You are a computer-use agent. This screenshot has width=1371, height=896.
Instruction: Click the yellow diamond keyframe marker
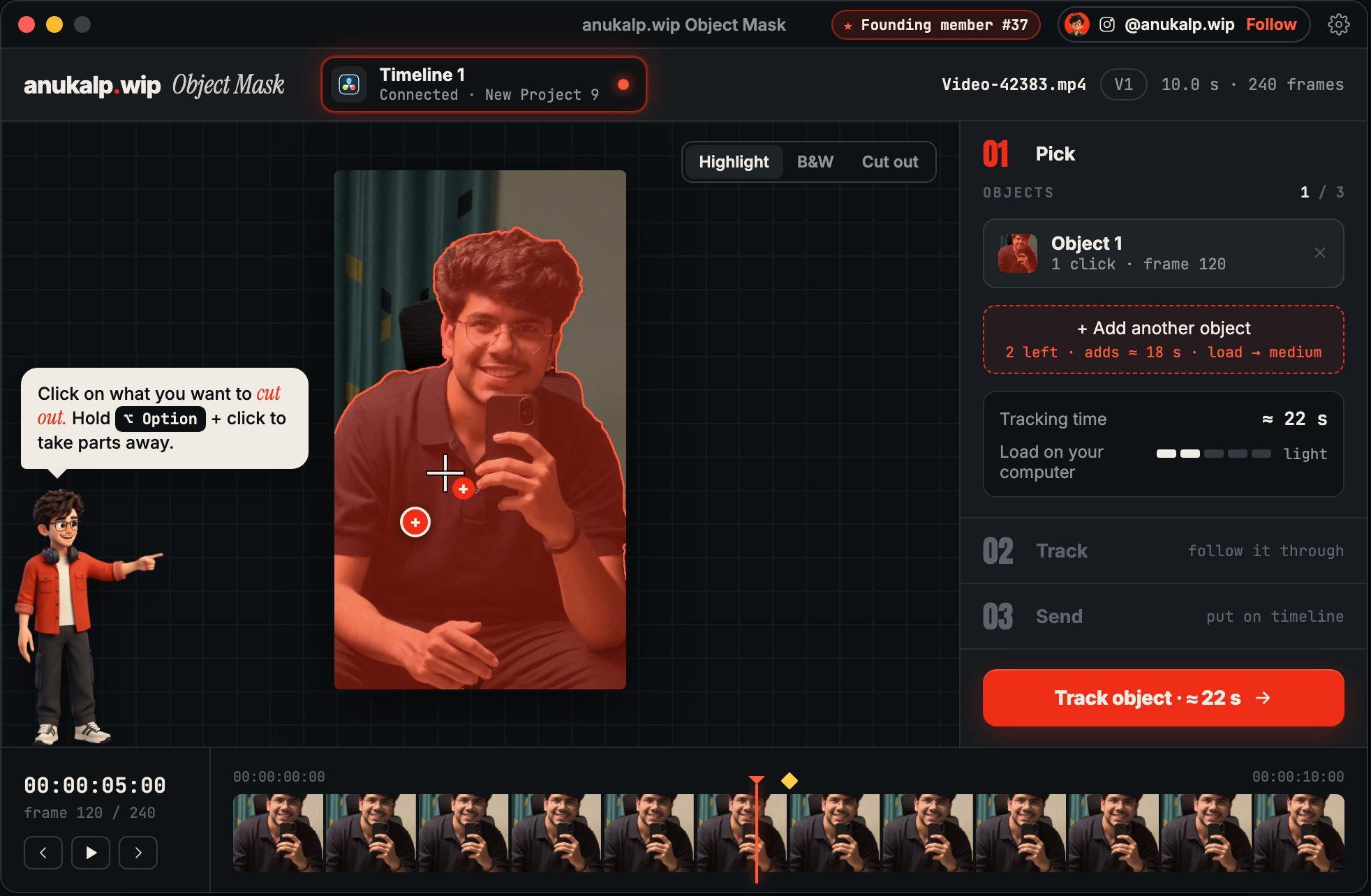[790, 780]
